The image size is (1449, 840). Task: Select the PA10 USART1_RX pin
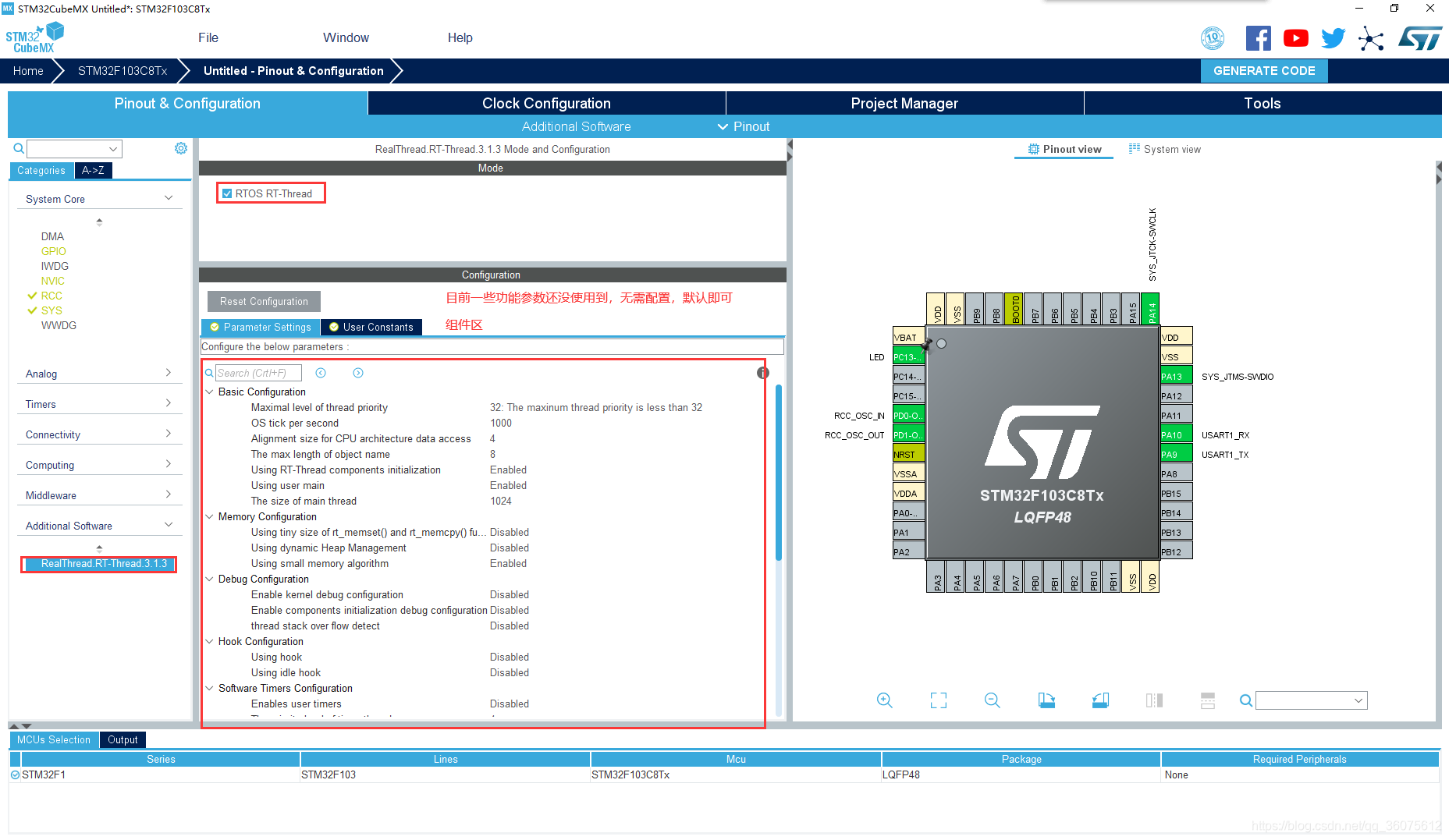1176,435
